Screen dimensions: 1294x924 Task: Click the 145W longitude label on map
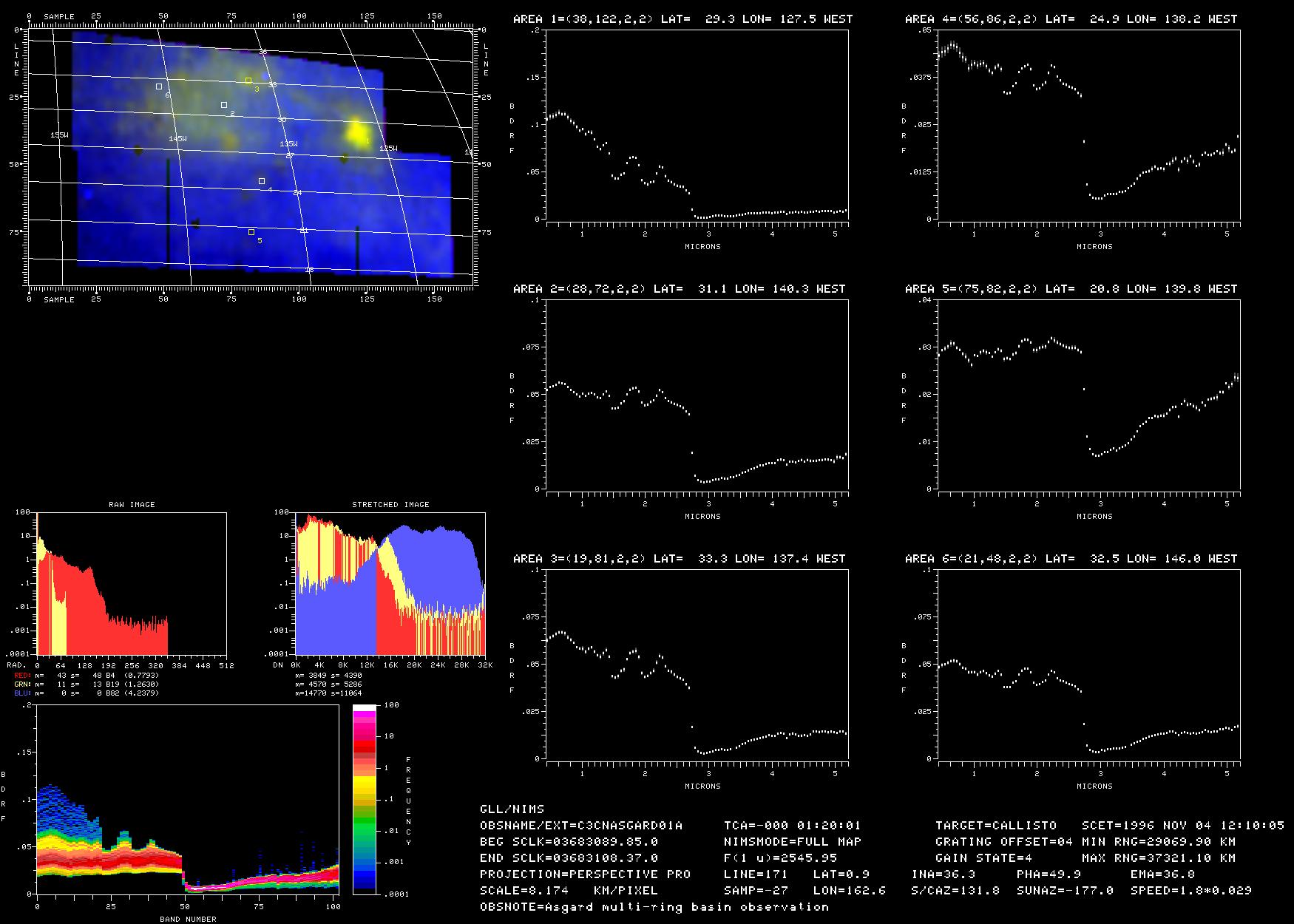pos(177,139)
